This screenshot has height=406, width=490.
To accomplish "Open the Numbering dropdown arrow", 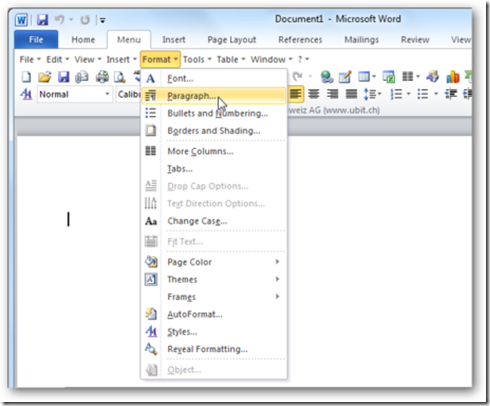I will point(409,94).
